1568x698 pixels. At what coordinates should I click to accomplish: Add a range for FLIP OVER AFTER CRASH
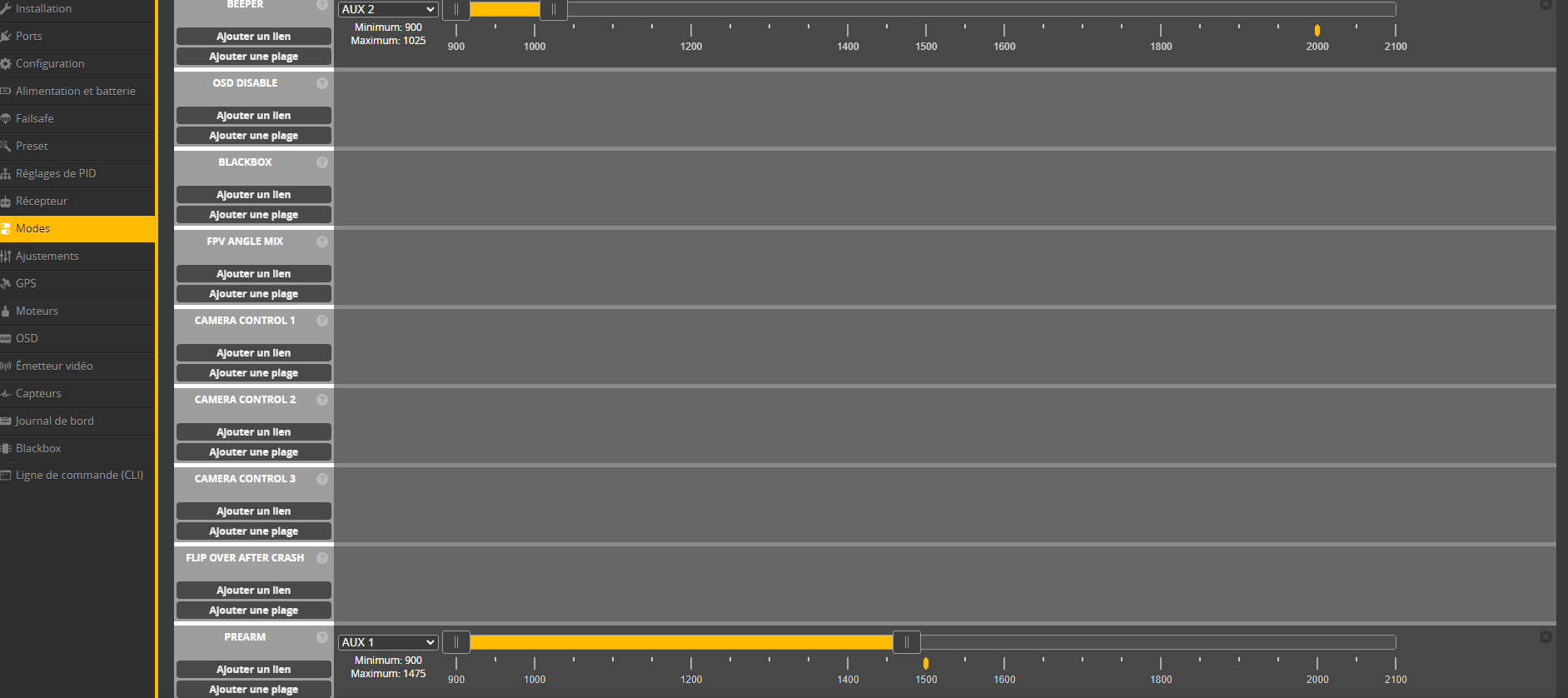(x=253, y=611)
